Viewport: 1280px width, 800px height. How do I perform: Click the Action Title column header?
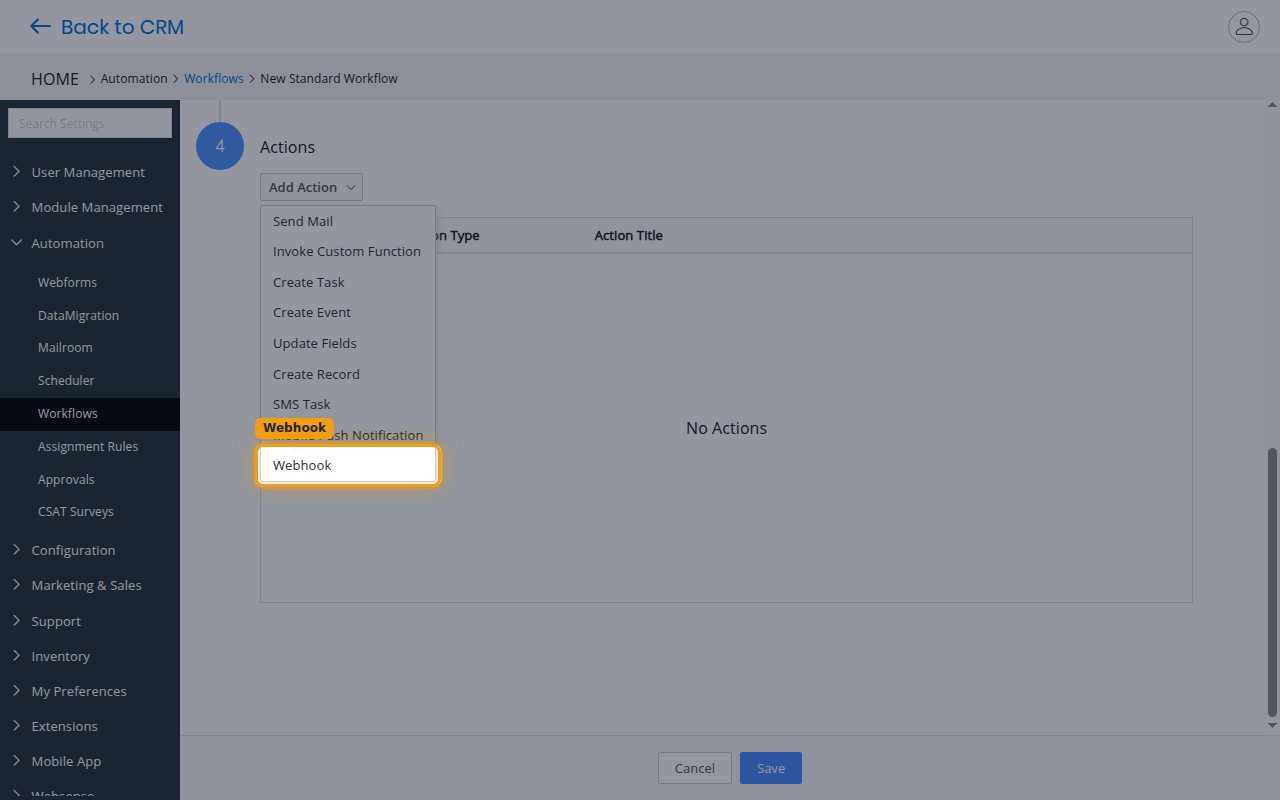628,236
